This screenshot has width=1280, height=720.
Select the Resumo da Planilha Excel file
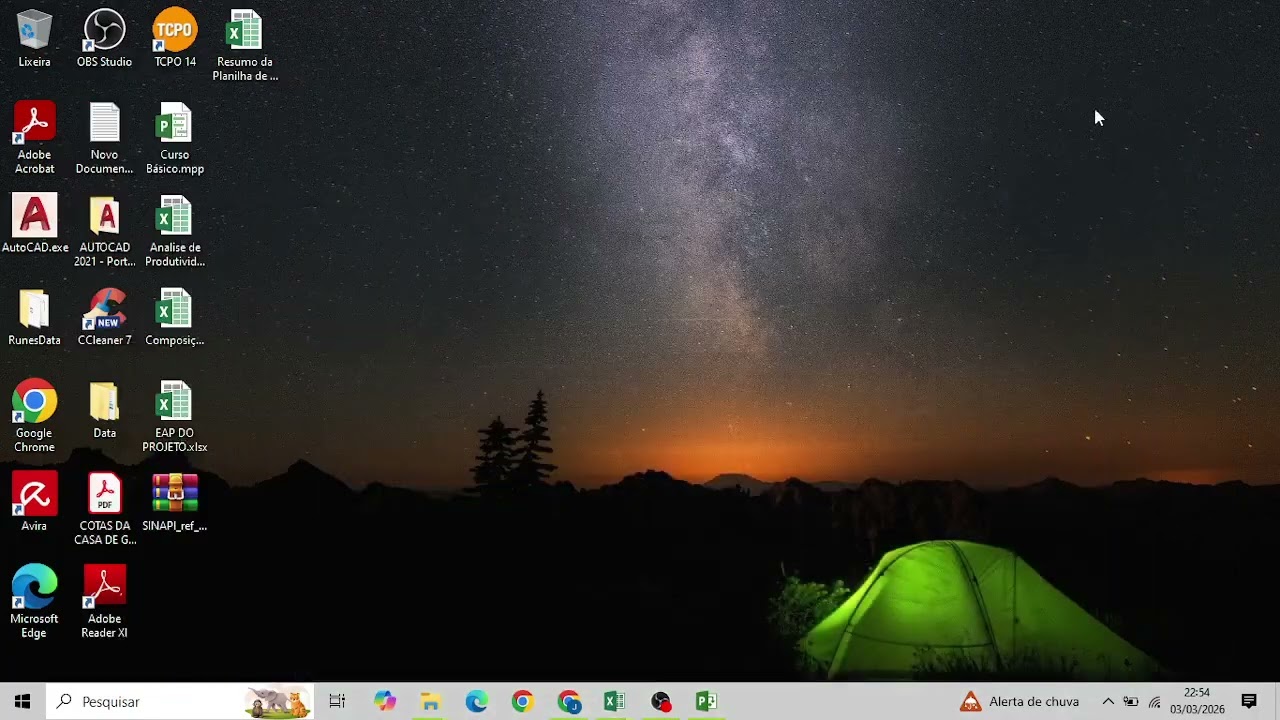(245, 46)
